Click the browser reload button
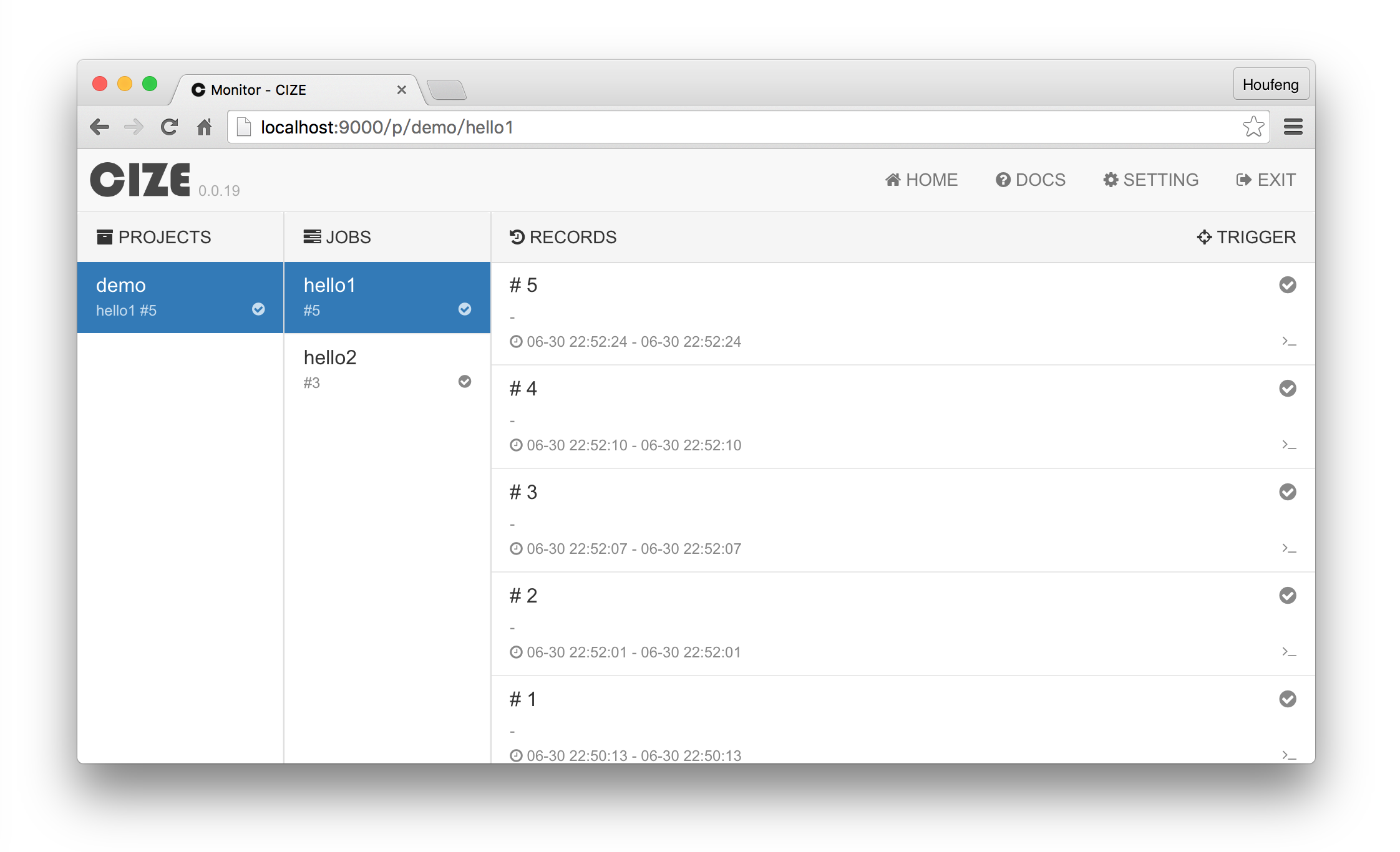The height and width of the screenshot is (852, 1400). (x=169, y=127)
